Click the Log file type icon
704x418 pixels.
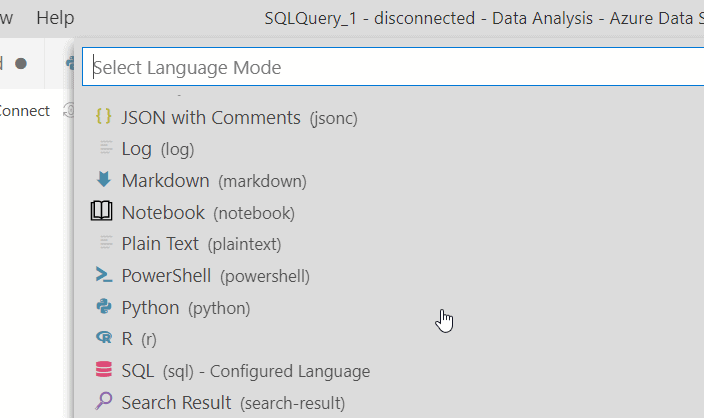point(103,149)
